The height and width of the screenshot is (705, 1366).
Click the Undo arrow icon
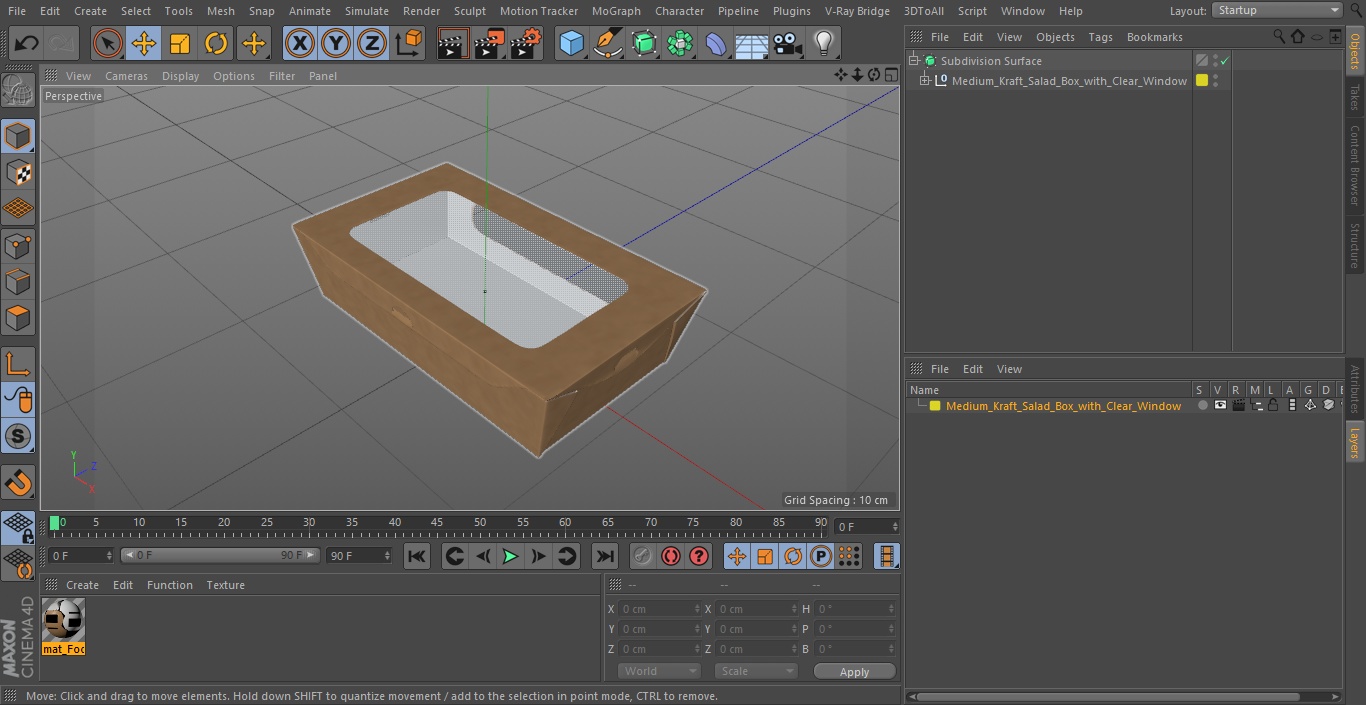pyautogui.click(x=27, y=43)
